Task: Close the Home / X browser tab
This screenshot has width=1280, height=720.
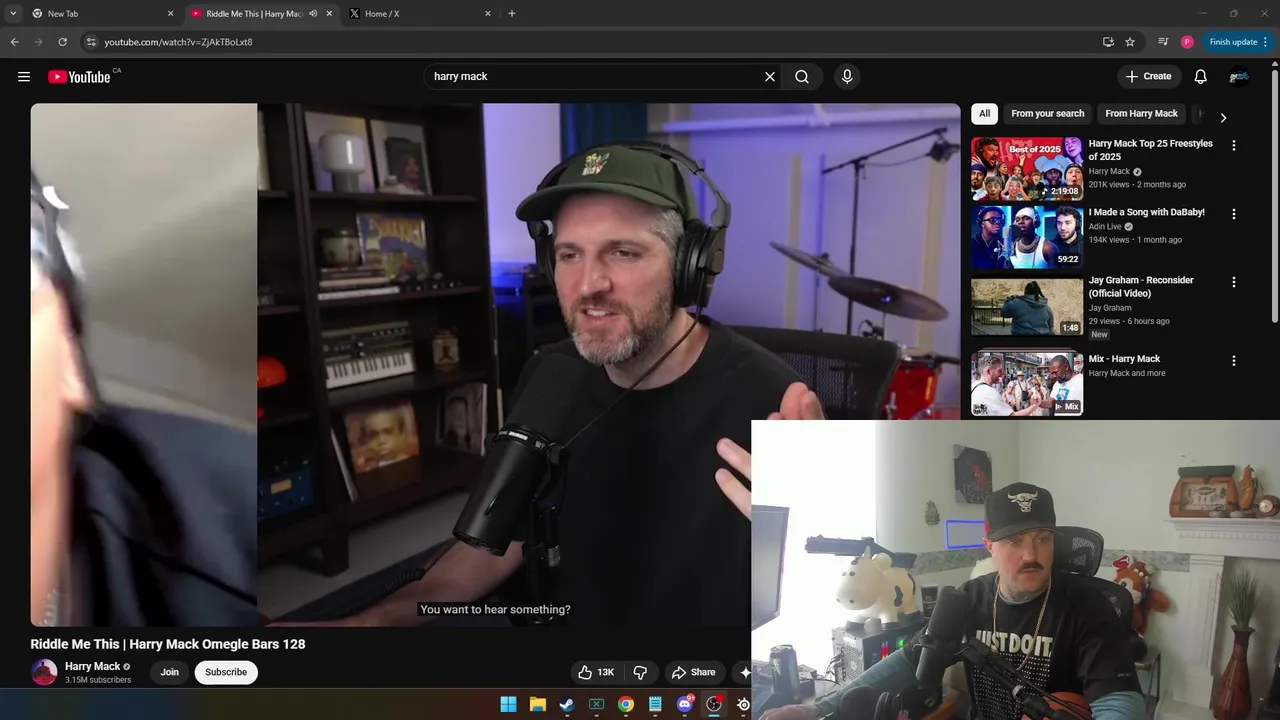Action: 488,14
